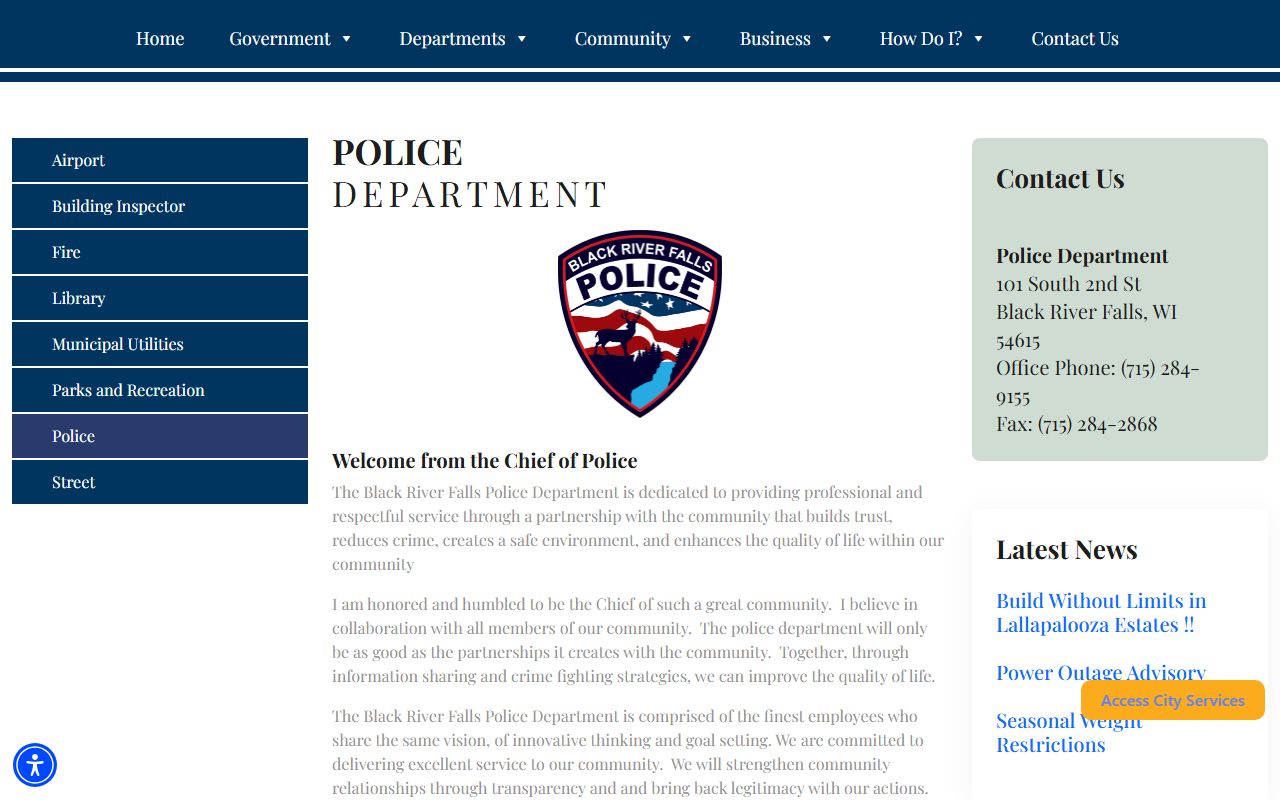The image size is (1280, 800).
Task: Select Building Inspector in the sidebar
Action: click(160, 206)
